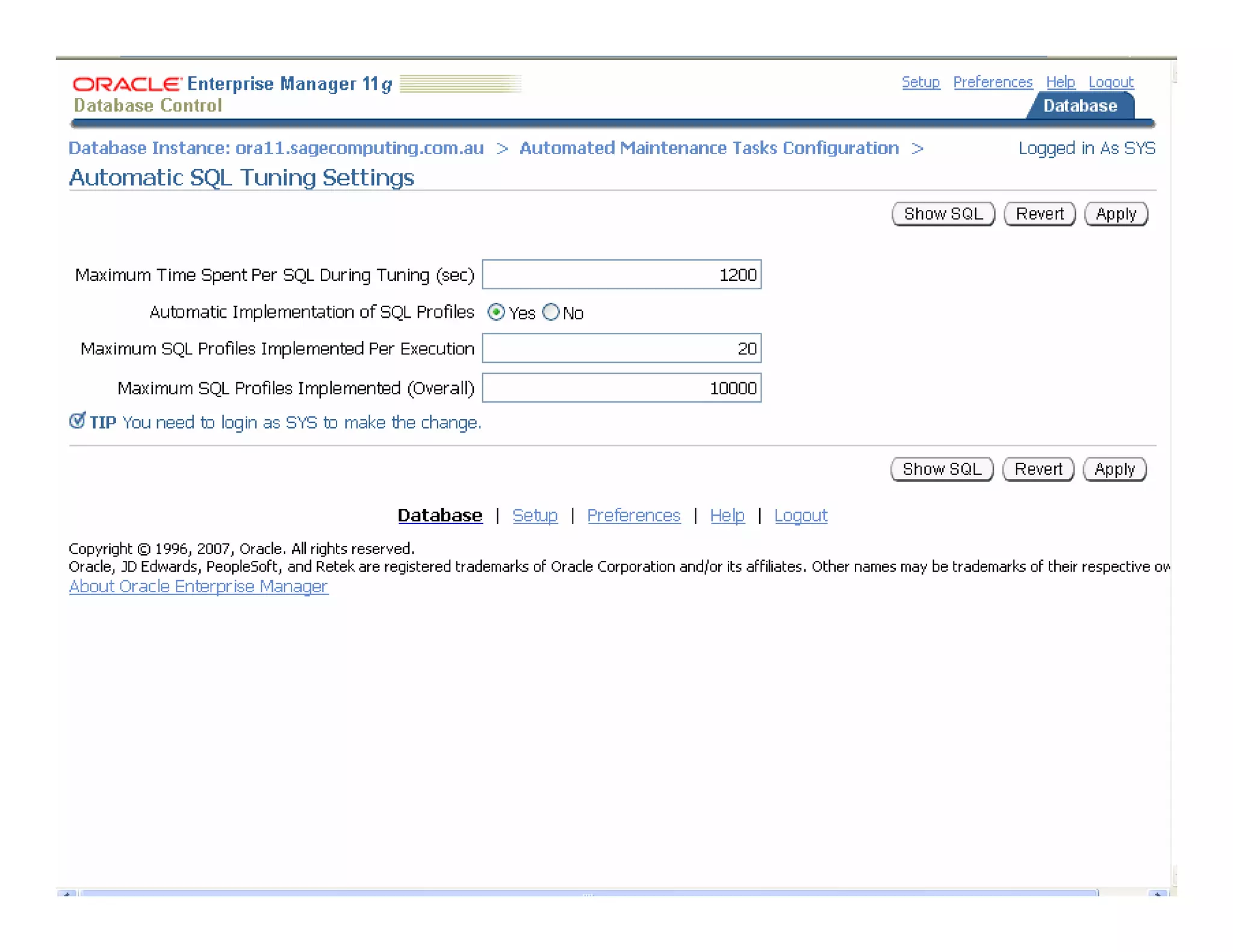The height and width of the screenshot is (952, 1233).
Task: Click Logout link at top right
Action: tap(1111, 82)
